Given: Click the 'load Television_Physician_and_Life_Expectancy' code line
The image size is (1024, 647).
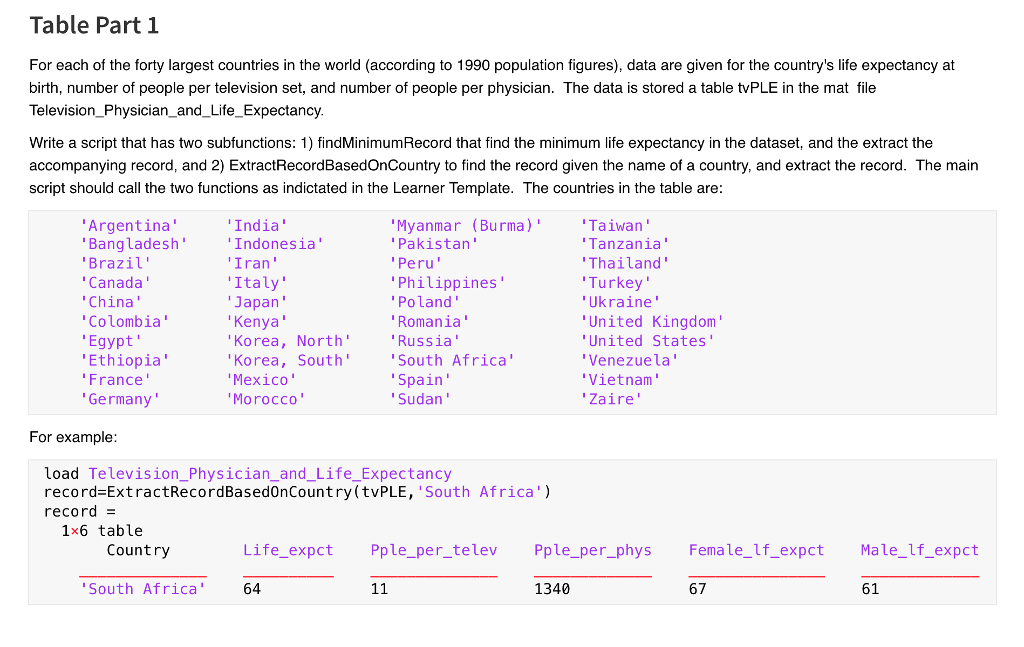Looking at the screenshot, I should (x=247, y=473).
